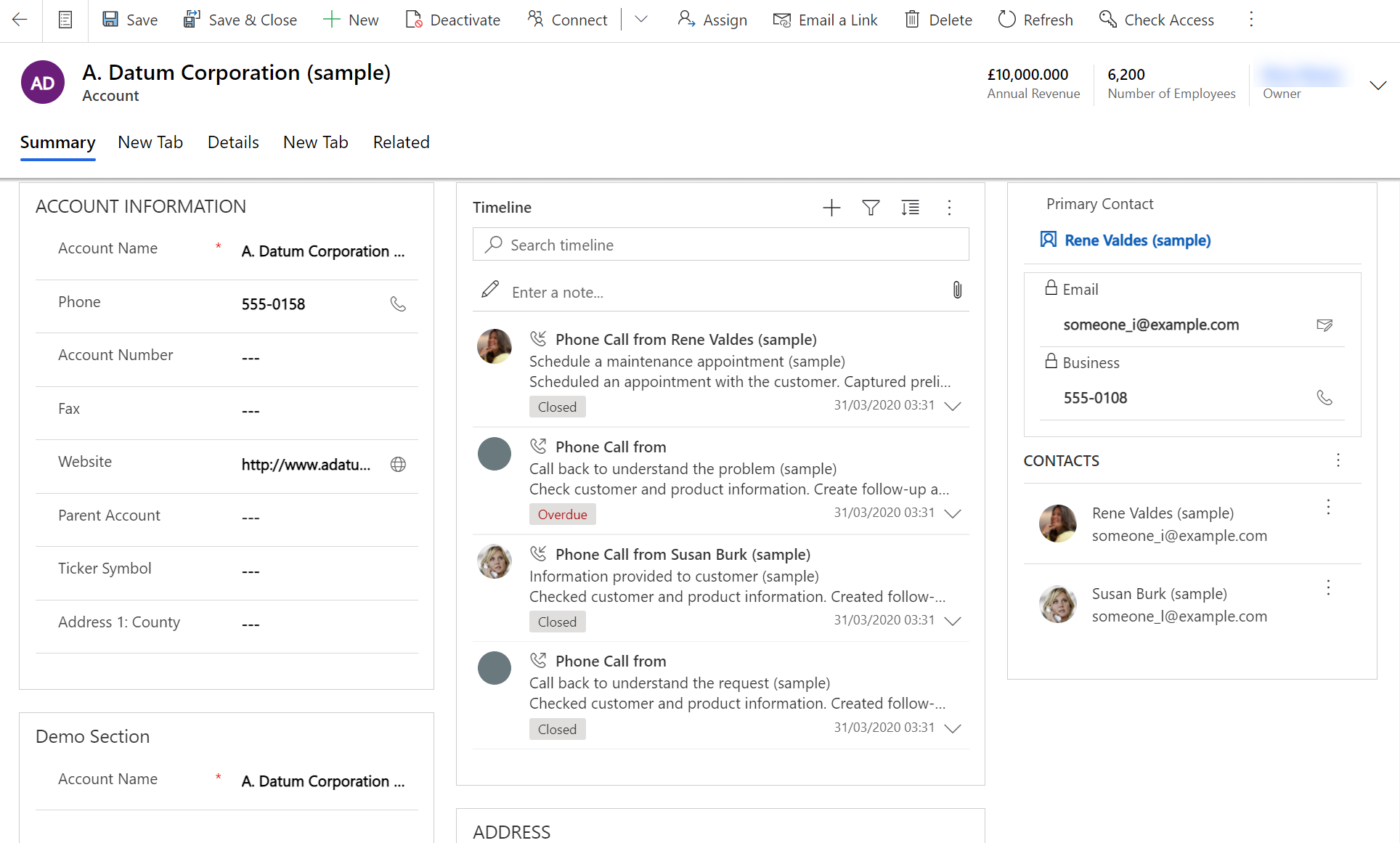Open Rene Valdes contact link
The image size is (1400, 843).
pos(1138,240)
